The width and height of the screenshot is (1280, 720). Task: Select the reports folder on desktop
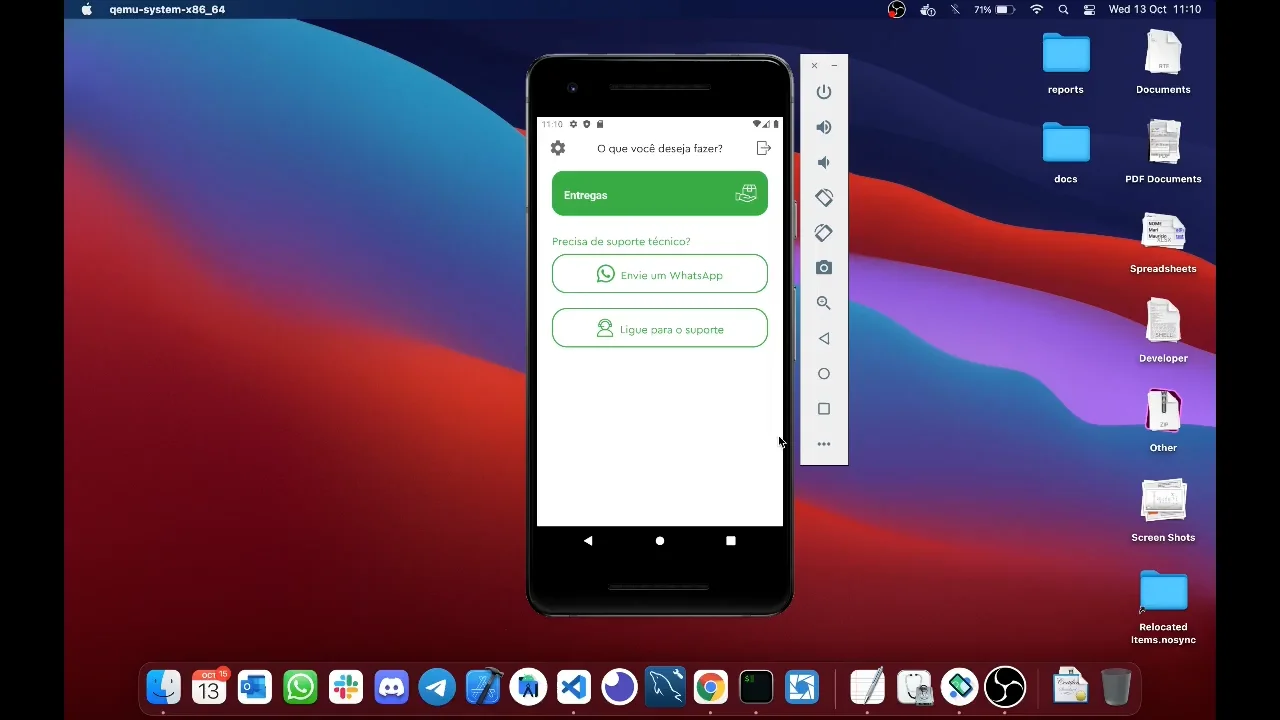point(1066,62)
